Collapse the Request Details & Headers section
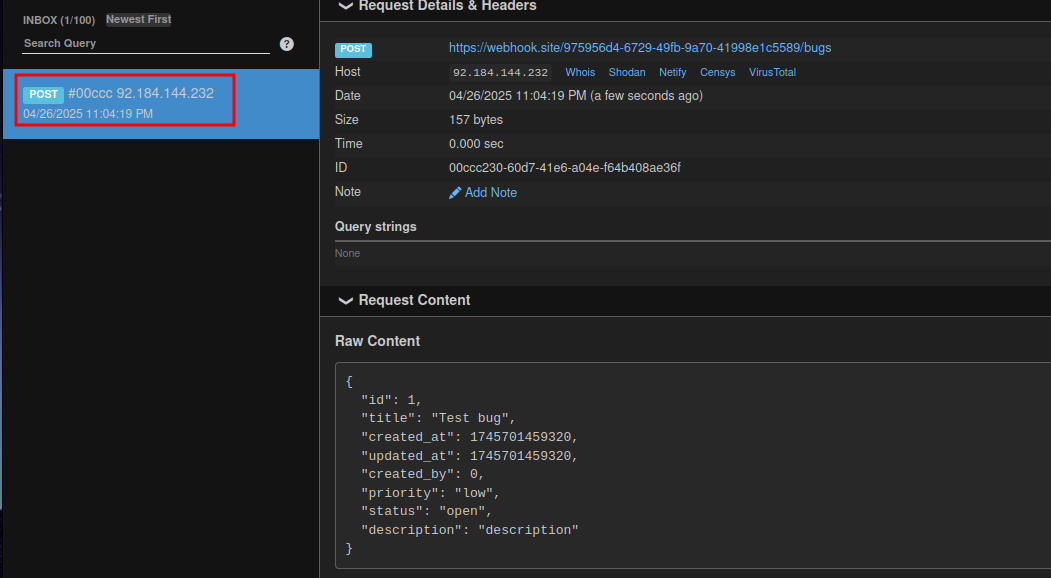The image size is (1051, 578). coord(345,6)
